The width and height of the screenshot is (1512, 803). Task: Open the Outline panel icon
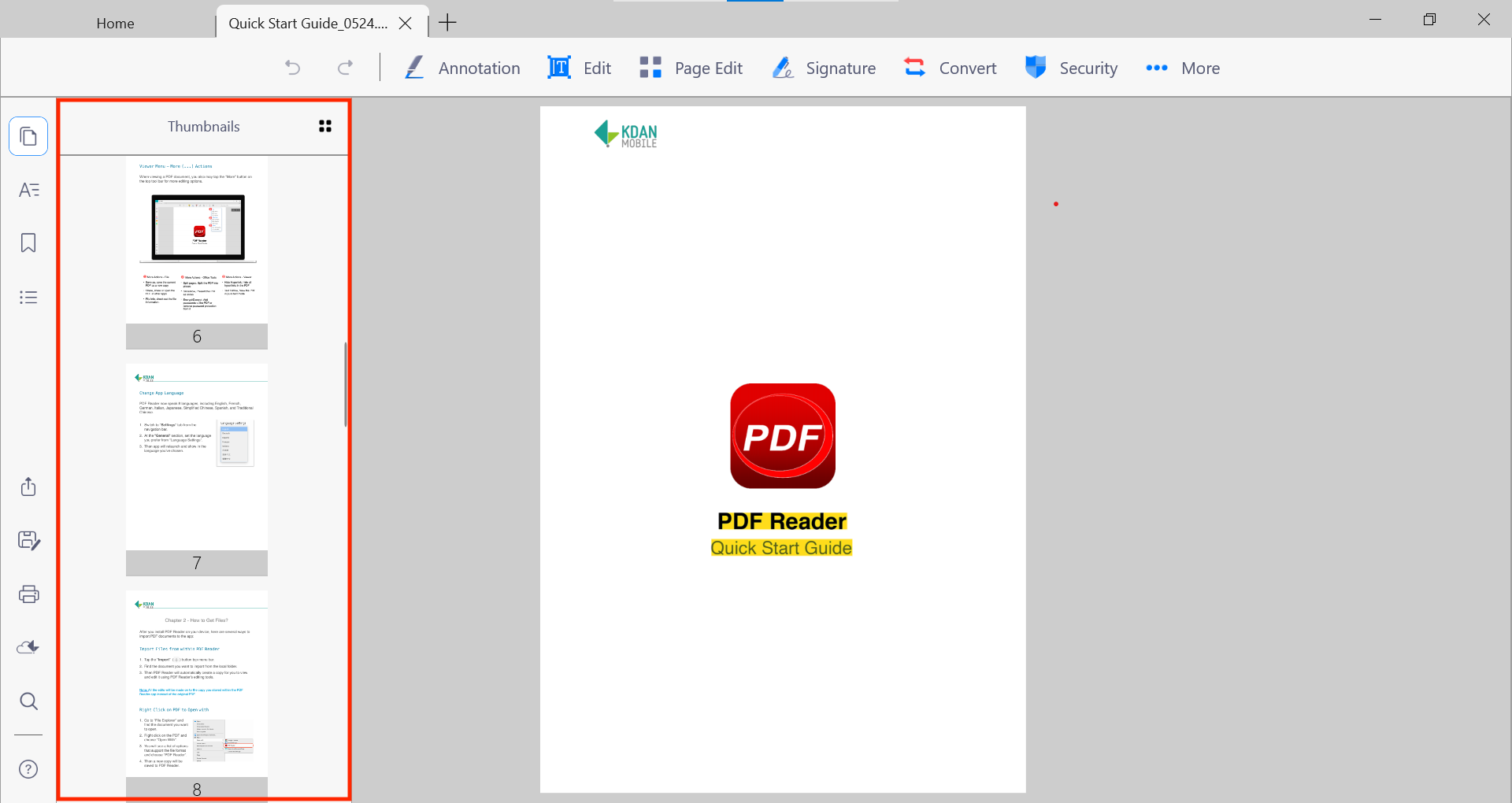(x=28, y=190)
